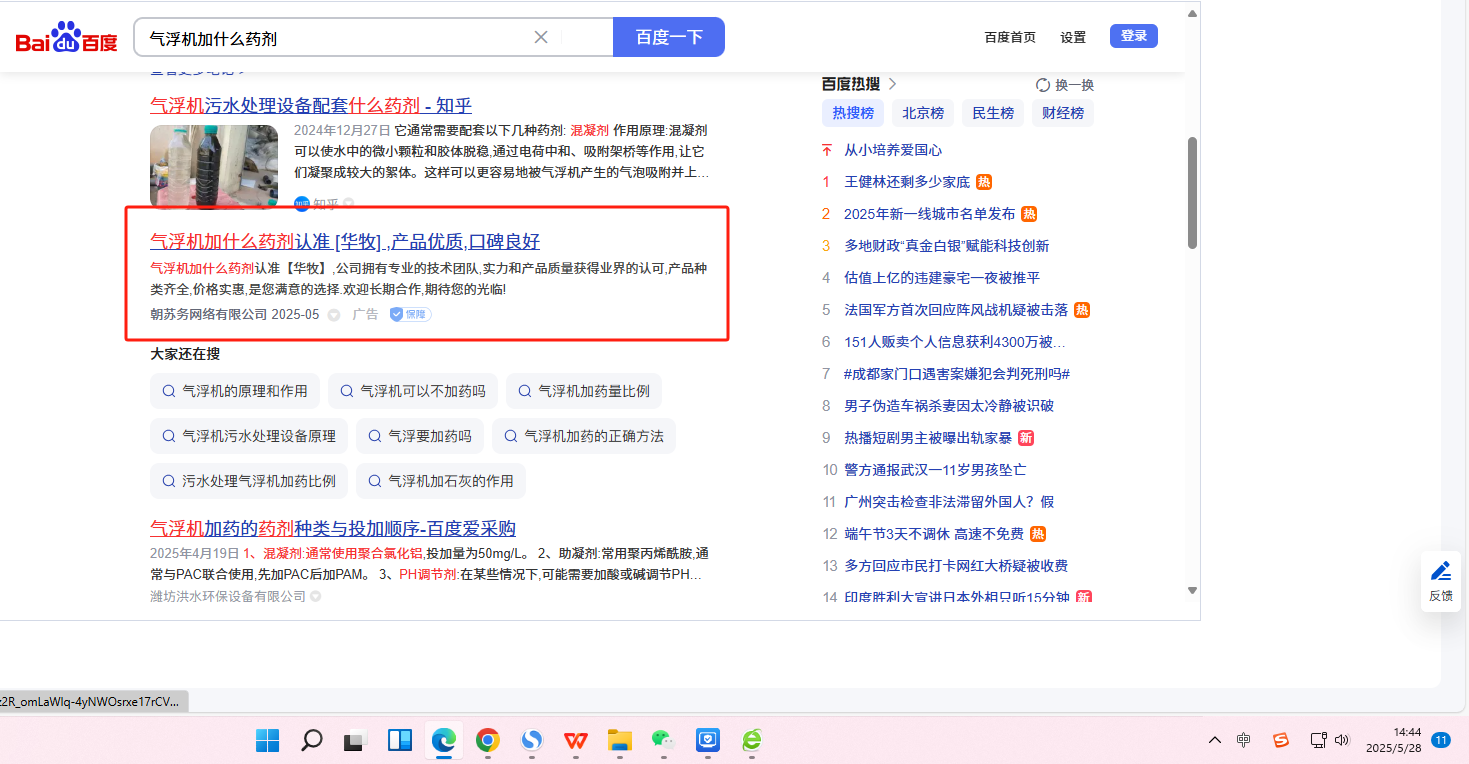Viewport: 1469px width, 764px height.
Task: Click the Sogou input method tray icon
Action: click(1281, 740)
